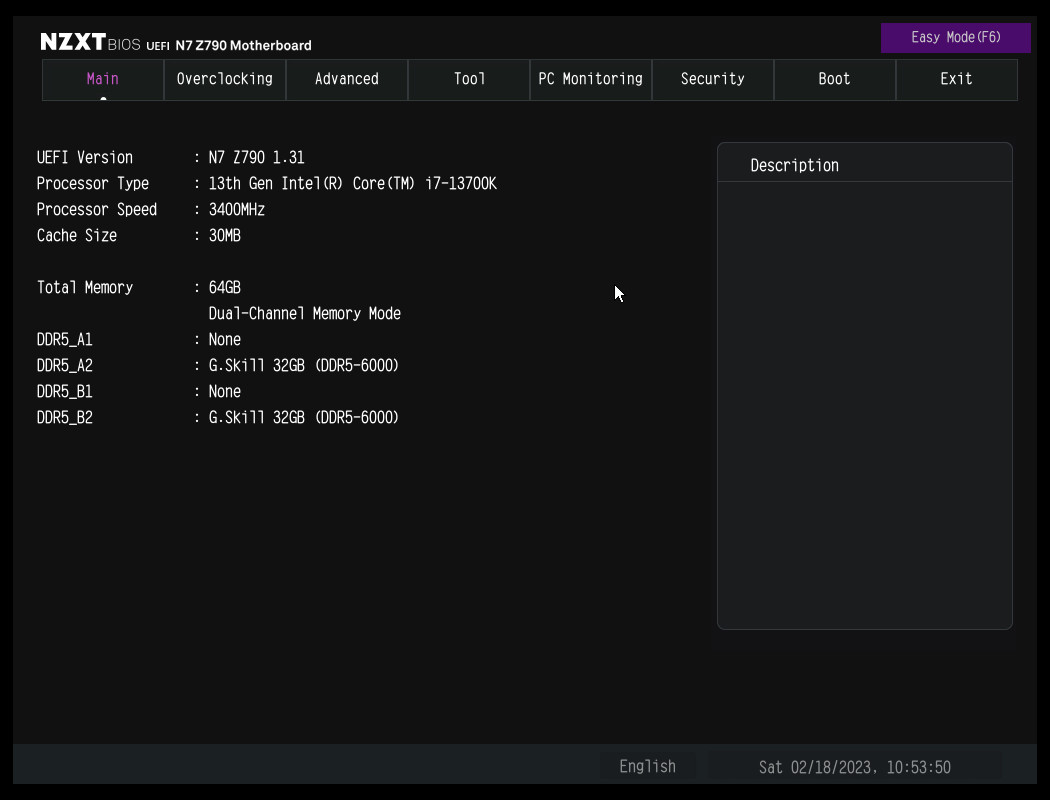Select the Tool tab
This screenshot has width=1050, height=800.
click(x=469, y=79)
